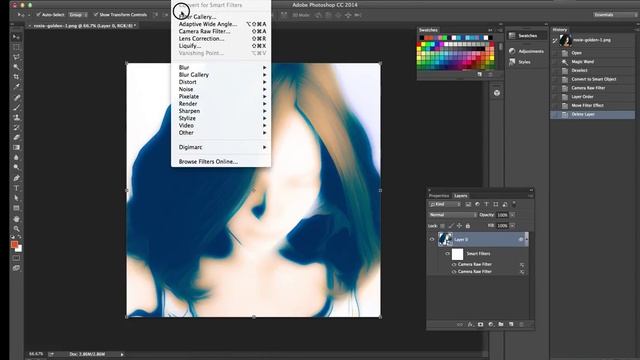Click the add layer style fx icon

[470, 324]
